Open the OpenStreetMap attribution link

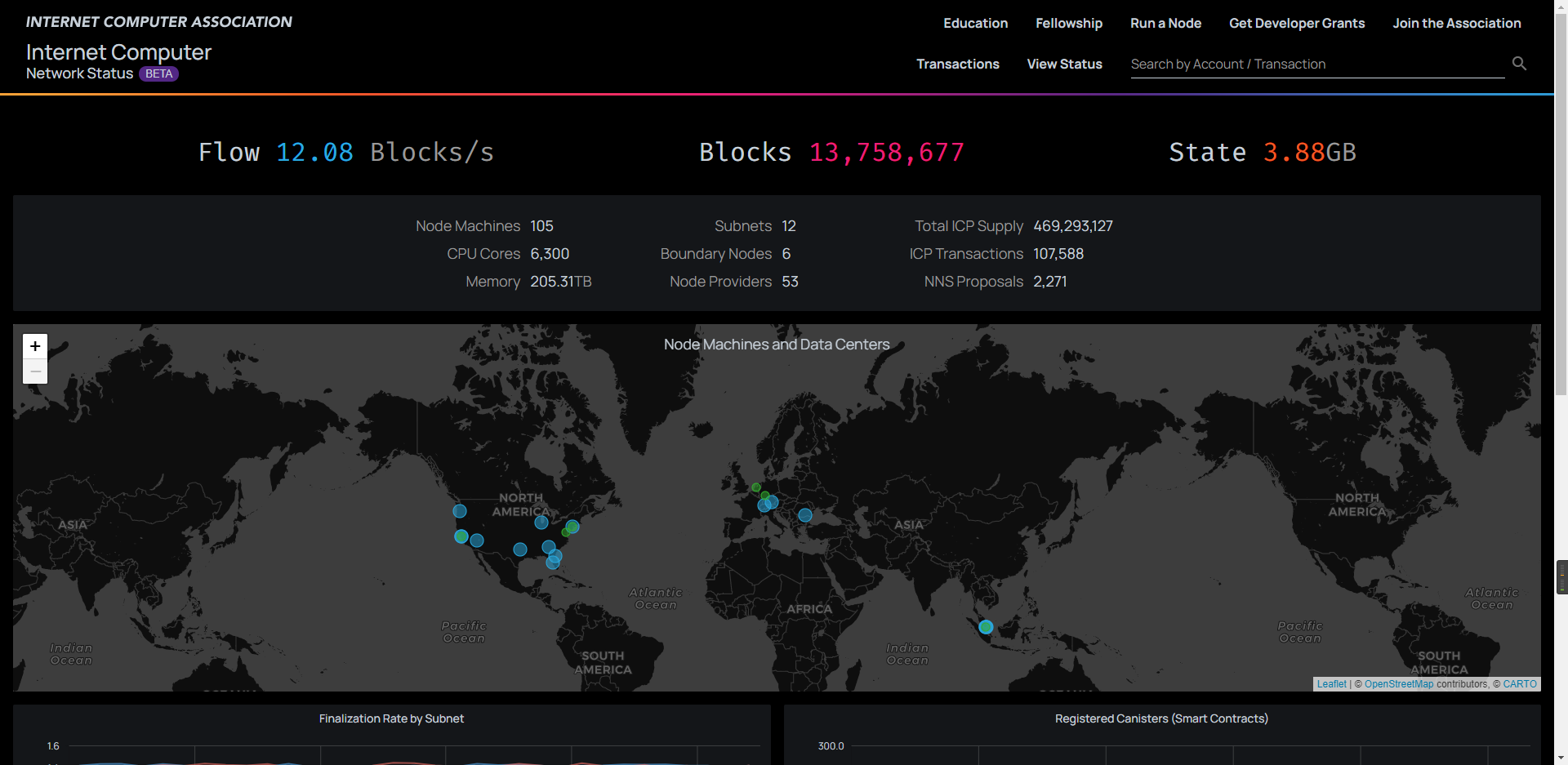click(1399, 684)
